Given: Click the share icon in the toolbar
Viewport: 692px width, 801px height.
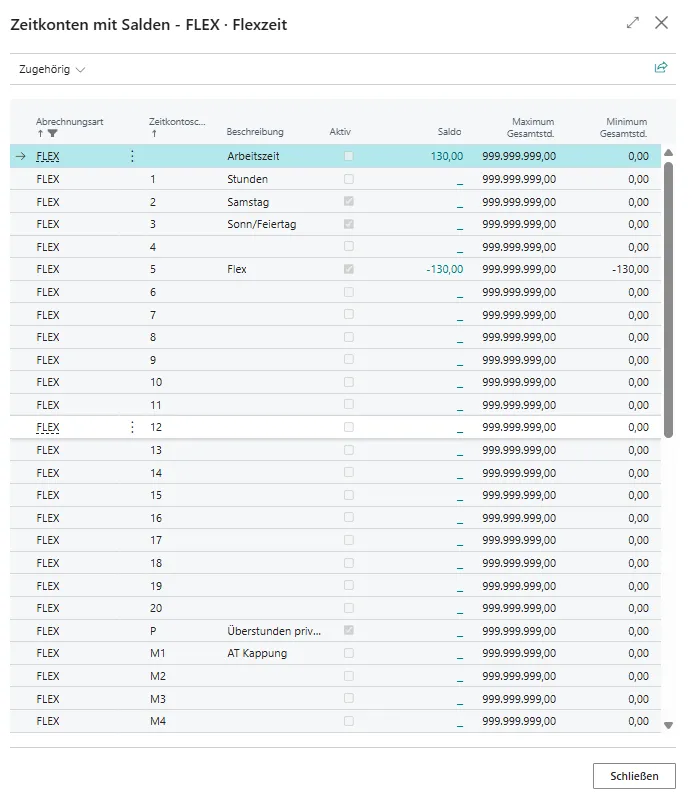Looking at the screenshot, I should click(x=660, y=68).
